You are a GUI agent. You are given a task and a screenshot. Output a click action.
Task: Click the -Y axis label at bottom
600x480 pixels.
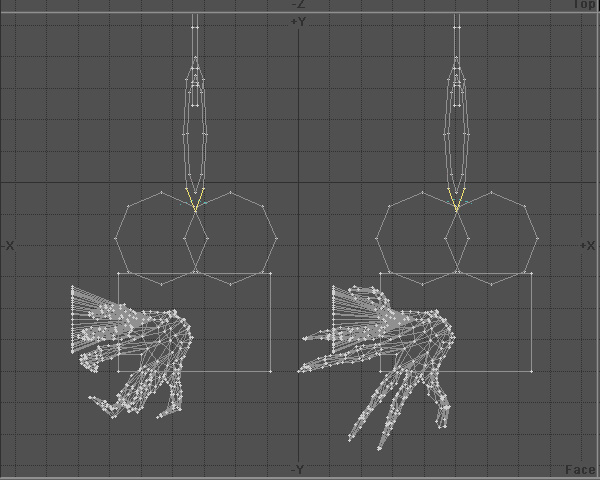pyautogui.click(x=297, y=468)
